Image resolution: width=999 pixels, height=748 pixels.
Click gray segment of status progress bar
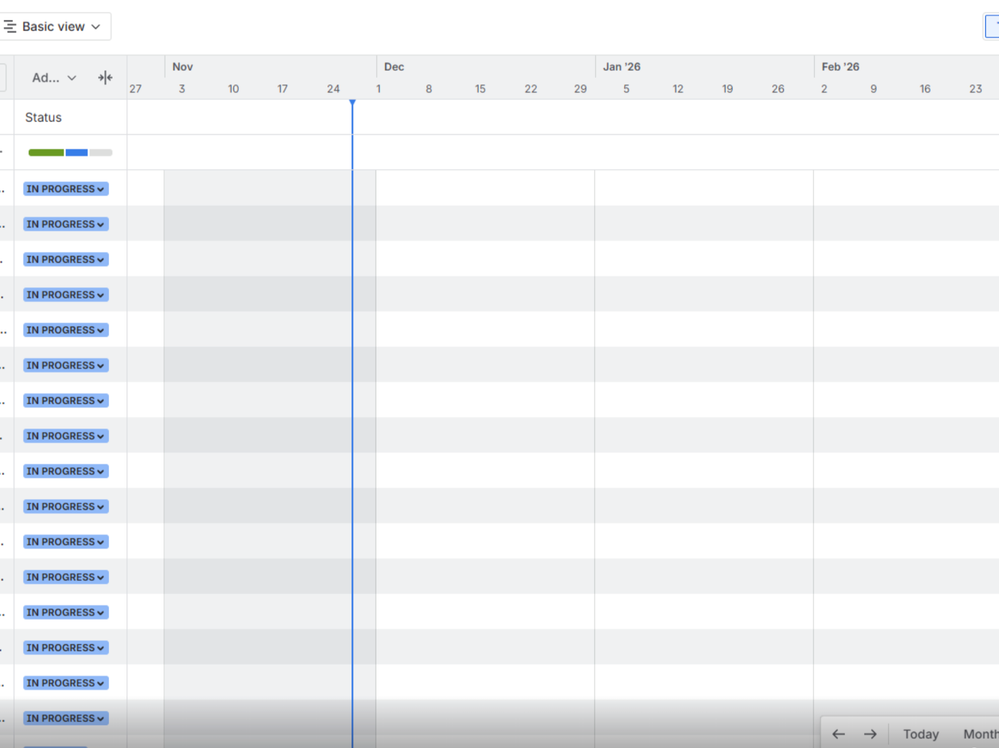(101, 152)
